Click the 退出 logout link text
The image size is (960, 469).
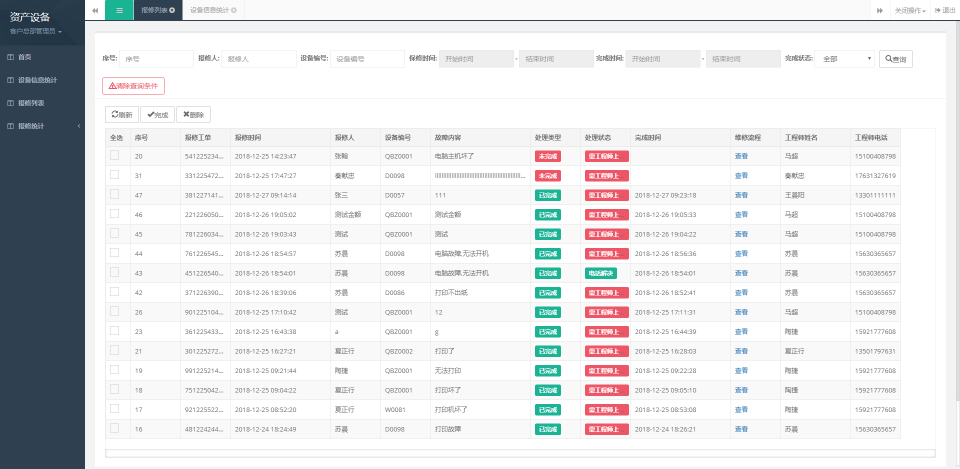coord(948,10)
